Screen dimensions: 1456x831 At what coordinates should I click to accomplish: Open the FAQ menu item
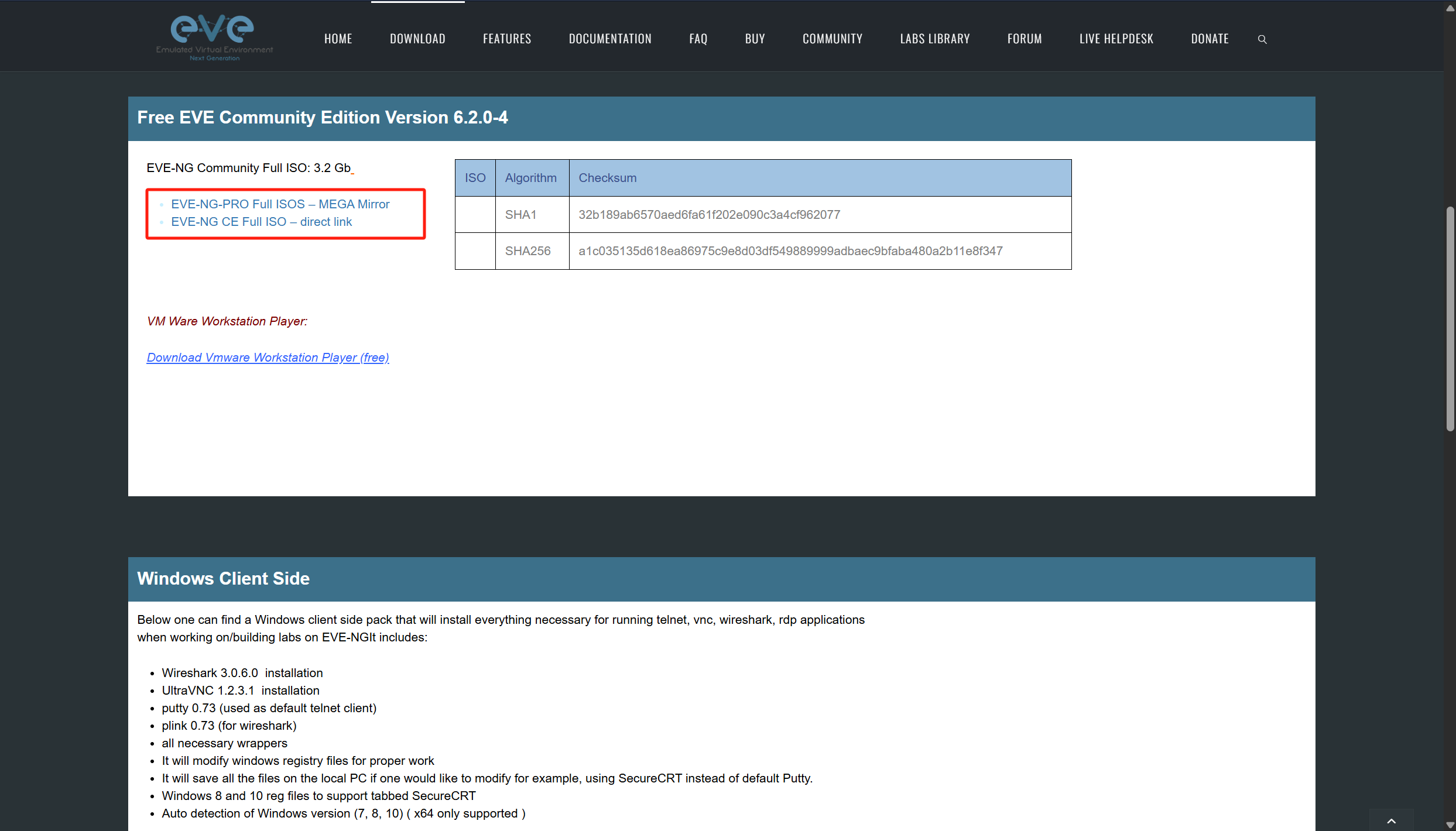tap(698, 39)
